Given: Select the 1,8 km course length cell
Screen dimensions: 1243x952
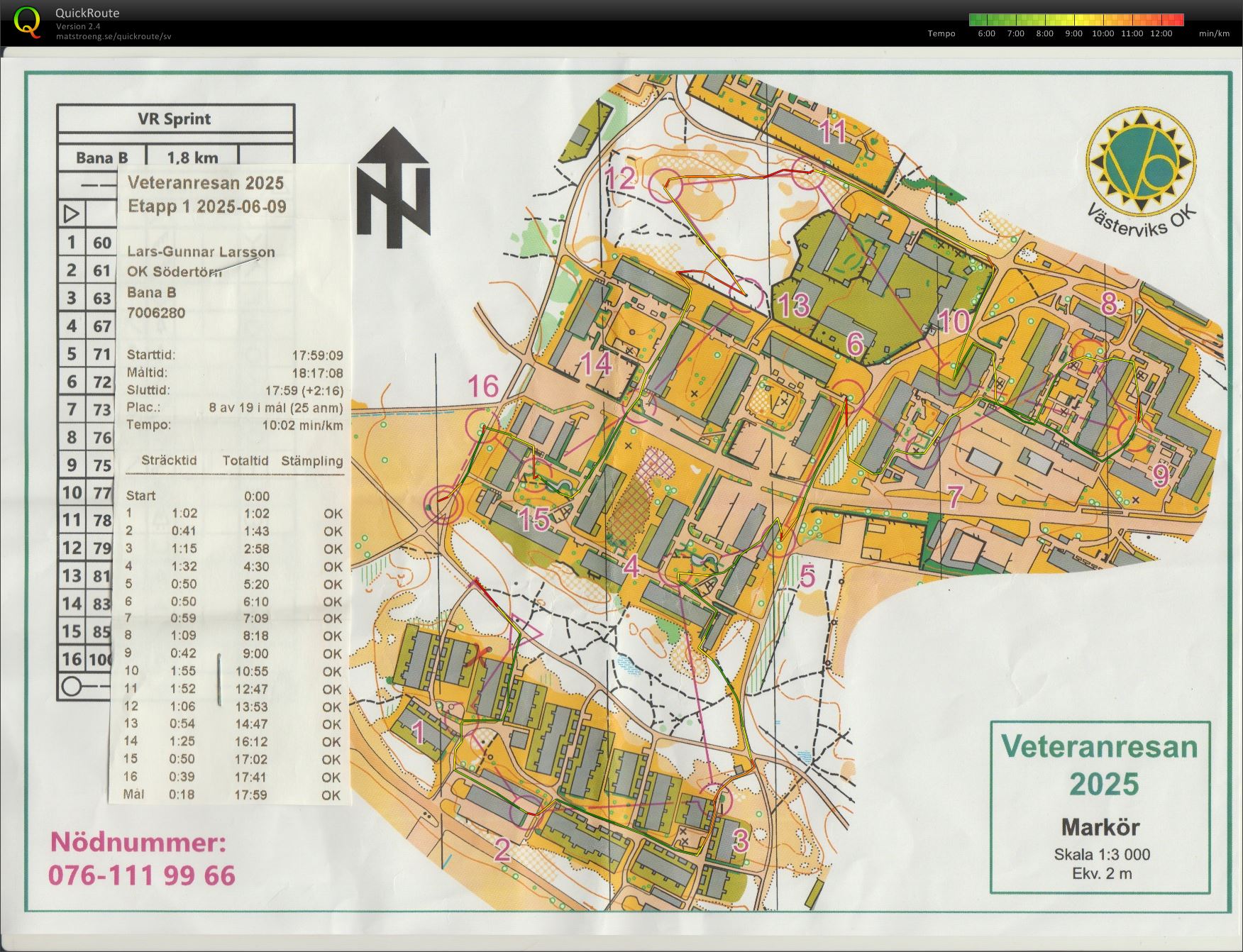Looking at the screenshot, I should [192, 157].
